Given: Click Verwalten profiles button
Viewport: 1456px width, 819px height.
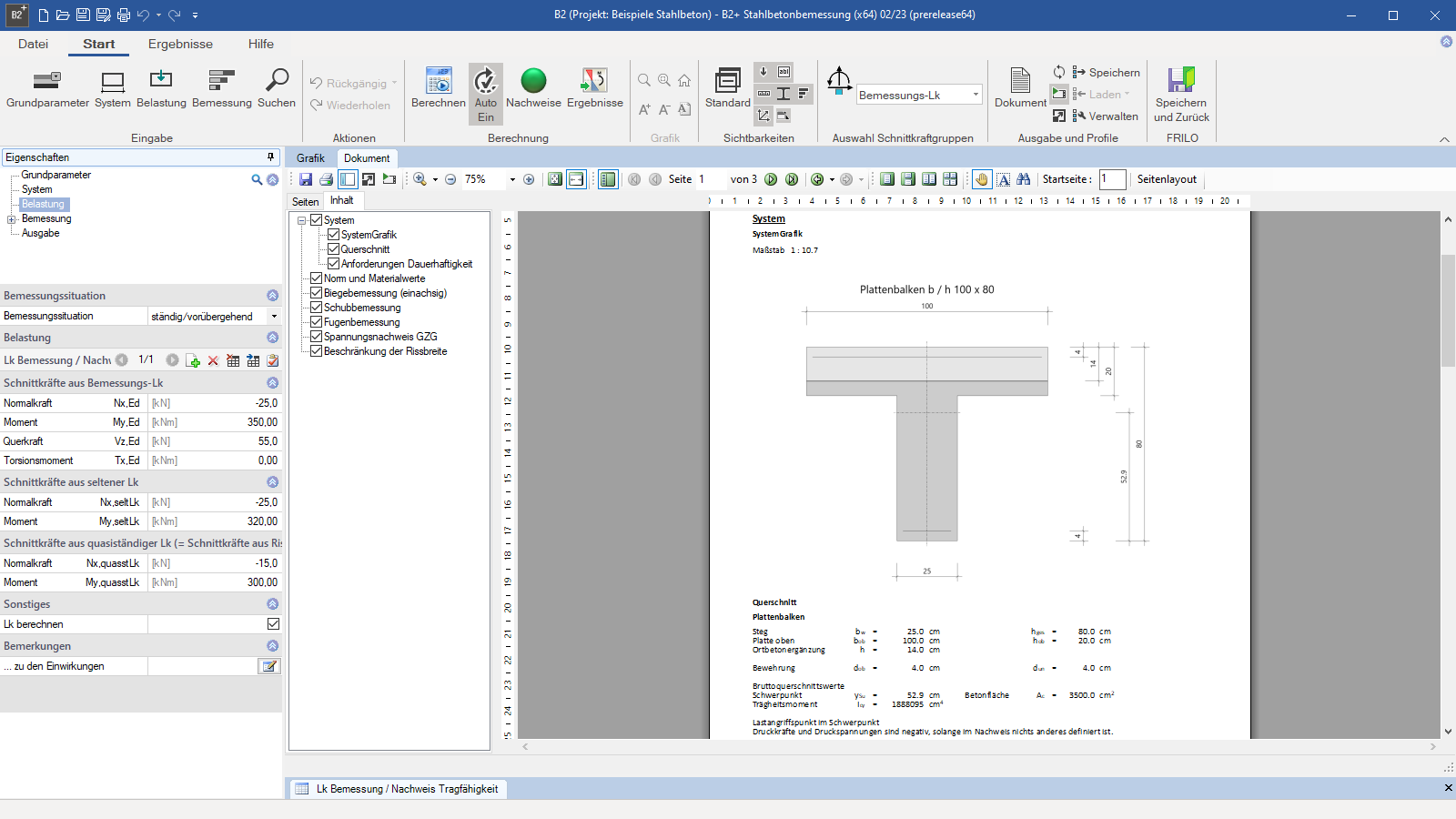Looking at the screenshot, I should click(x=1105, y=116).
